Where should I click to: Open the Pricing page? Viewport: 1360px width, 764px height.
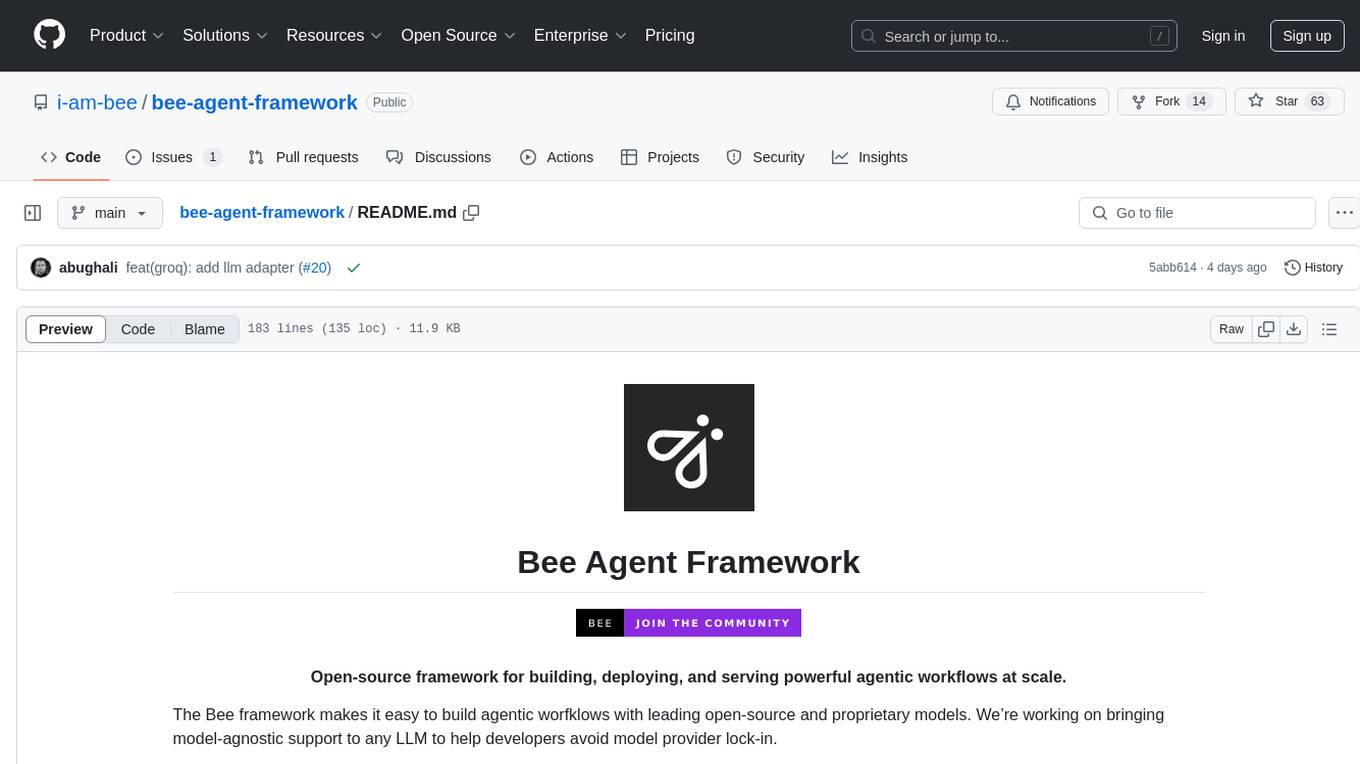[670, 35]
